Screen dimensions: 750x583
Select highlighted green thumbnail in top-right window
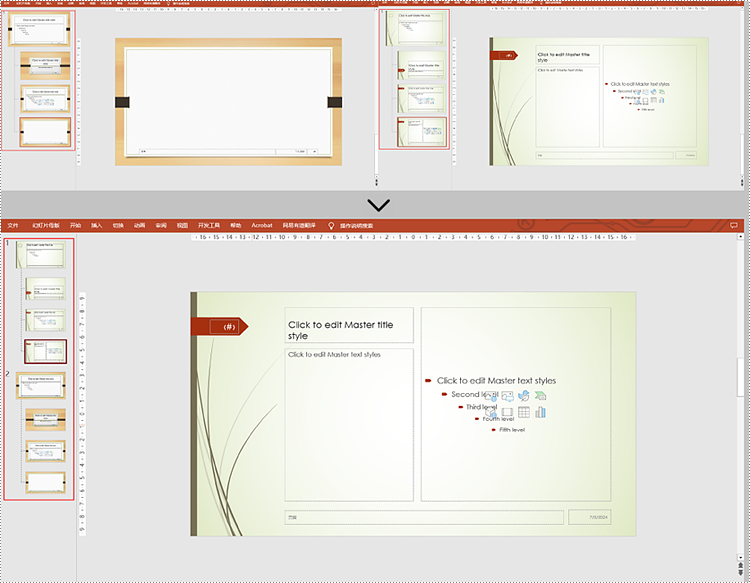pos(421,132)
